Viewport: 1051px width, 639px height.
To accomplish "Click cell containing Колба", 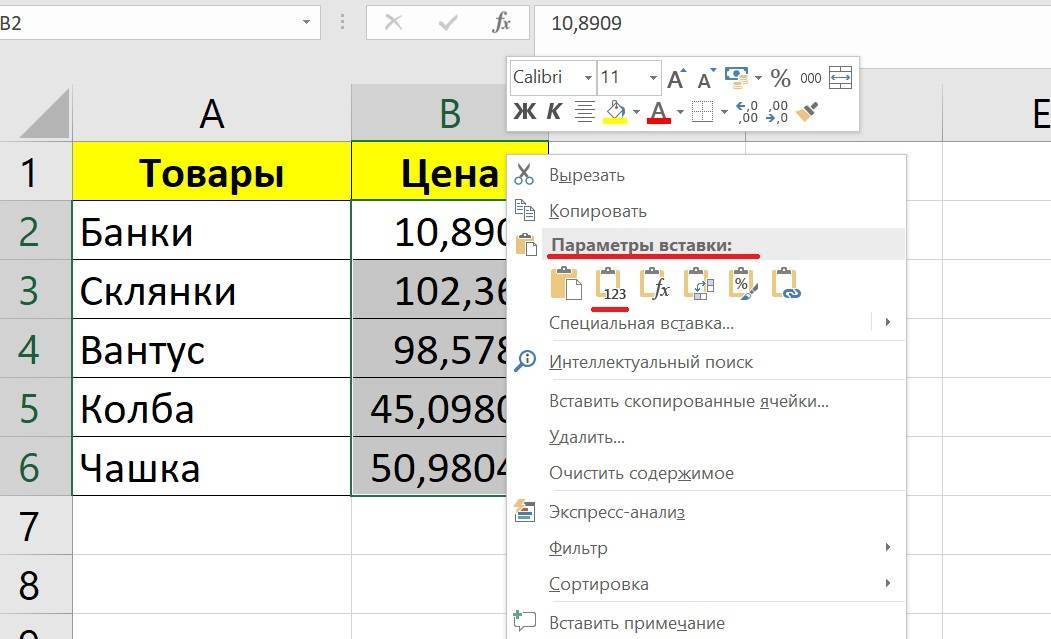I will coord(212,408).
